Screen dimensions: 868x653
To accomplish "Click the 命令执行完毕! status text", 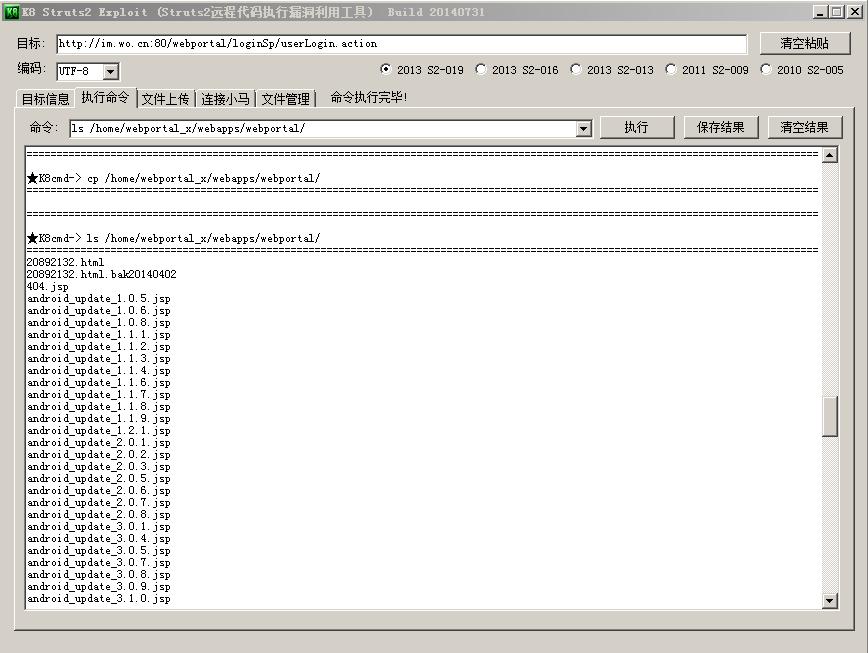I will point(369,97).
